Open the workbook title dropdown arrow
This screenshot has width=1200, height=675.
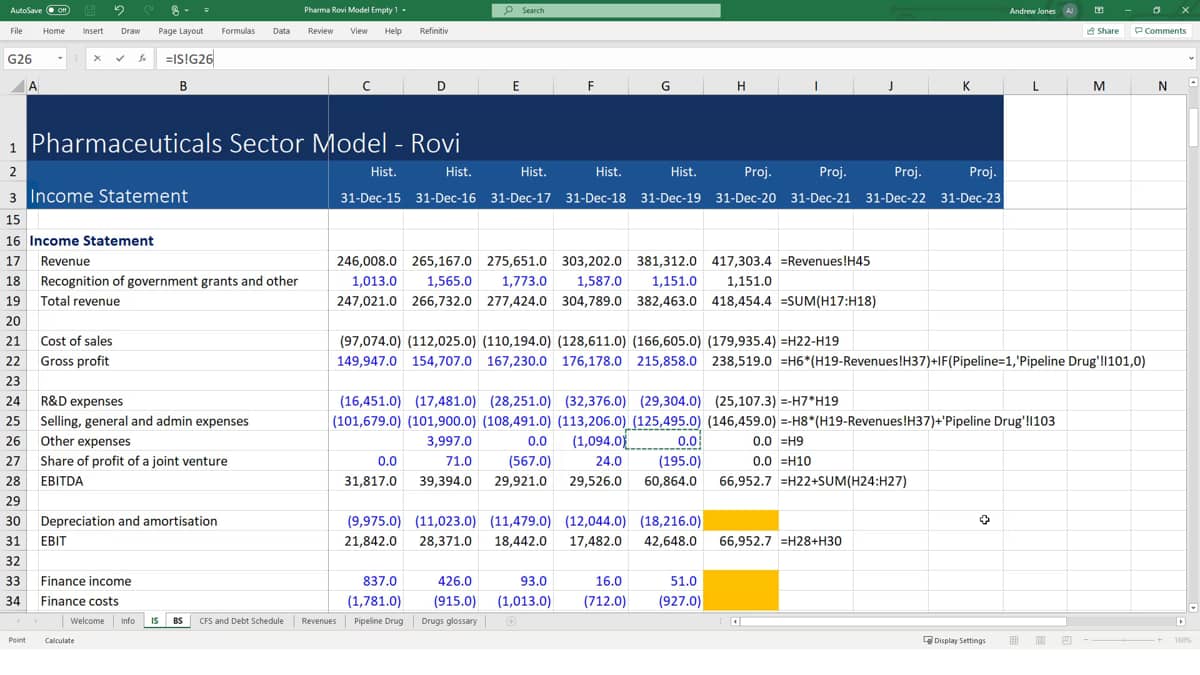click(402, 11)
